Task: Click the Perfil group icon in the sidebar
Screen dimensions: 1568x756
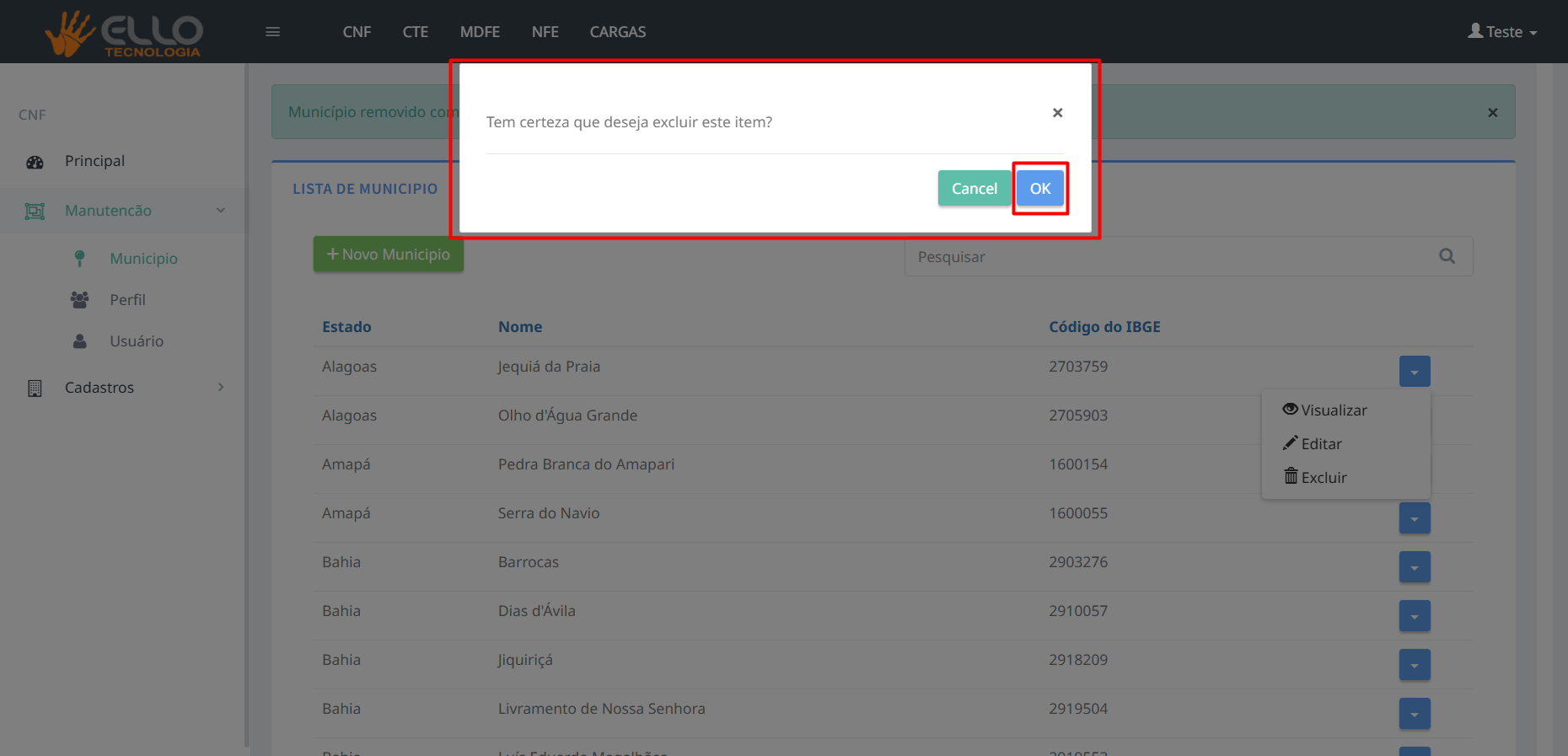Action: [x=79, y=300]
